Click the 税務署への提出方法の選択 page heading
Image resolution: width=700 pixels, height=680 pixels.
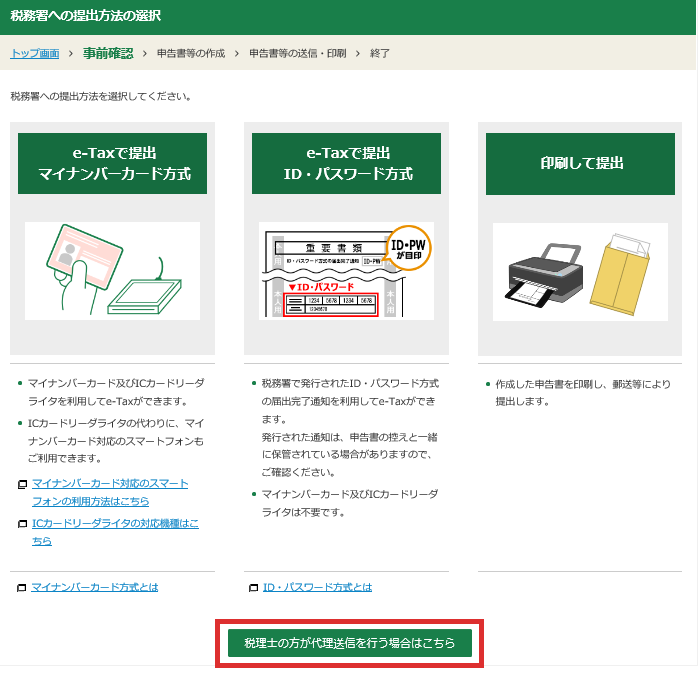coord(86,16)
